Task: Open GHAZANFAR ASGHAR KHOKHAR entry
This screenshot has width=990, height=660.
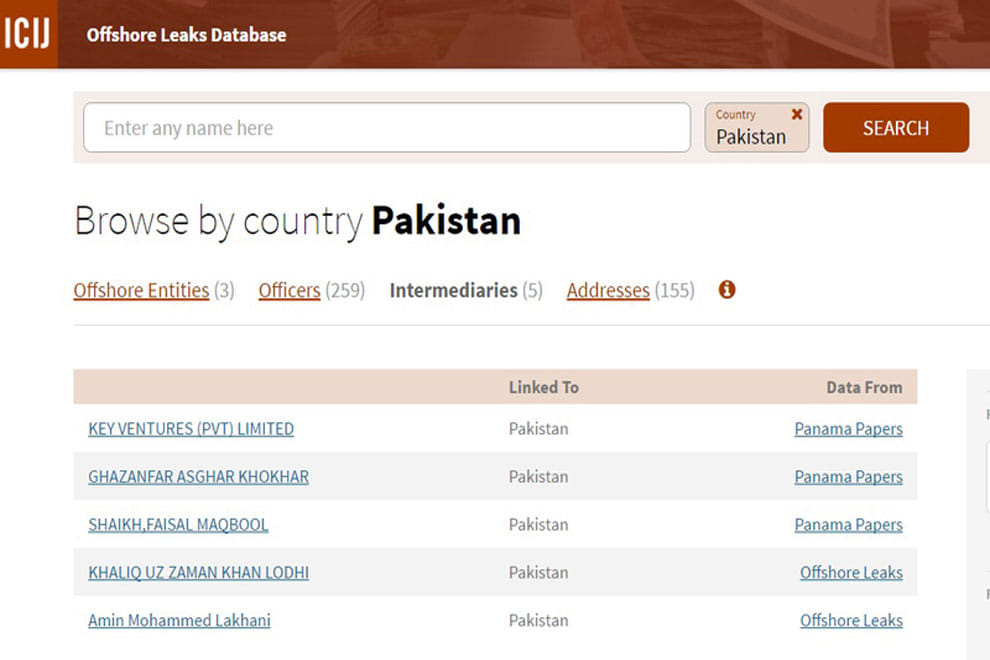Action: pyautogui.click(x=198, y=477)
